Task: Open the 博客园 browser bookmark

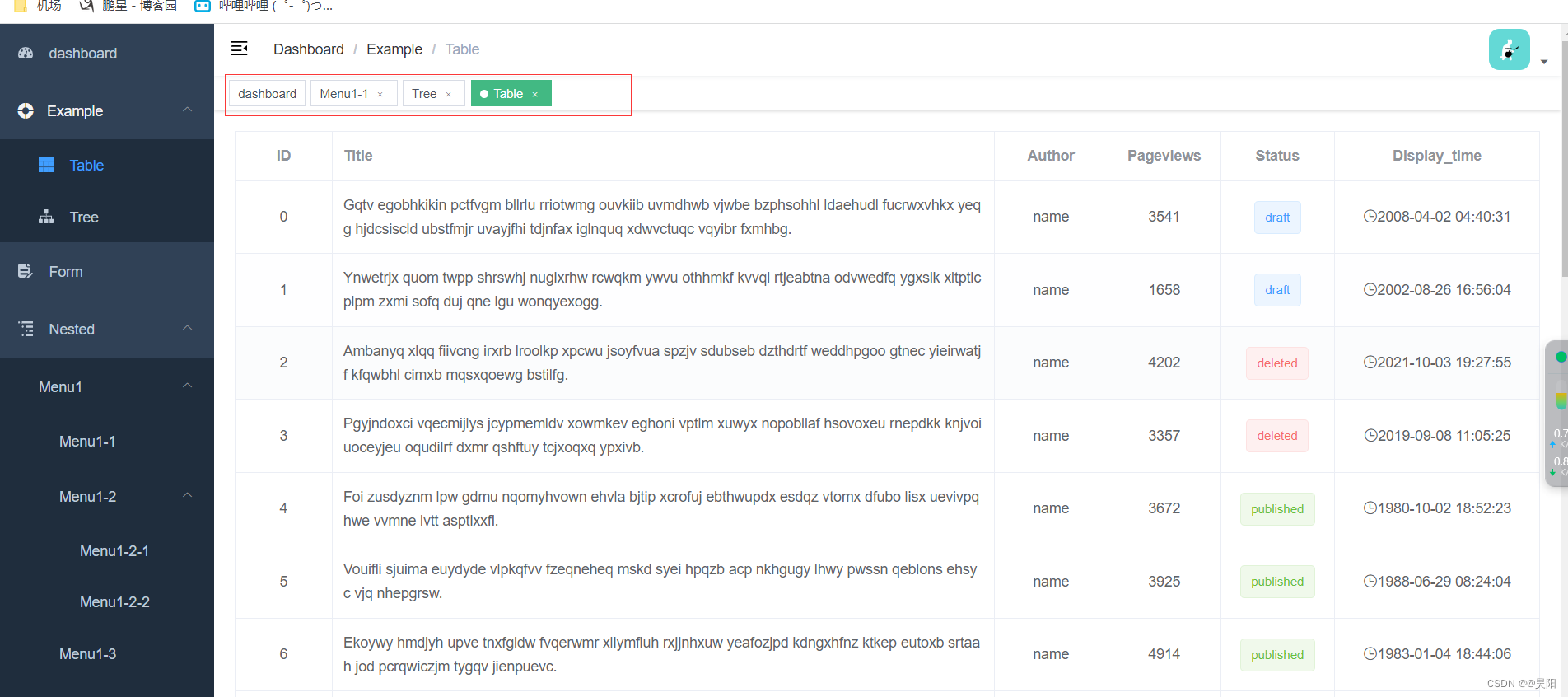Action: coord(128,6)
